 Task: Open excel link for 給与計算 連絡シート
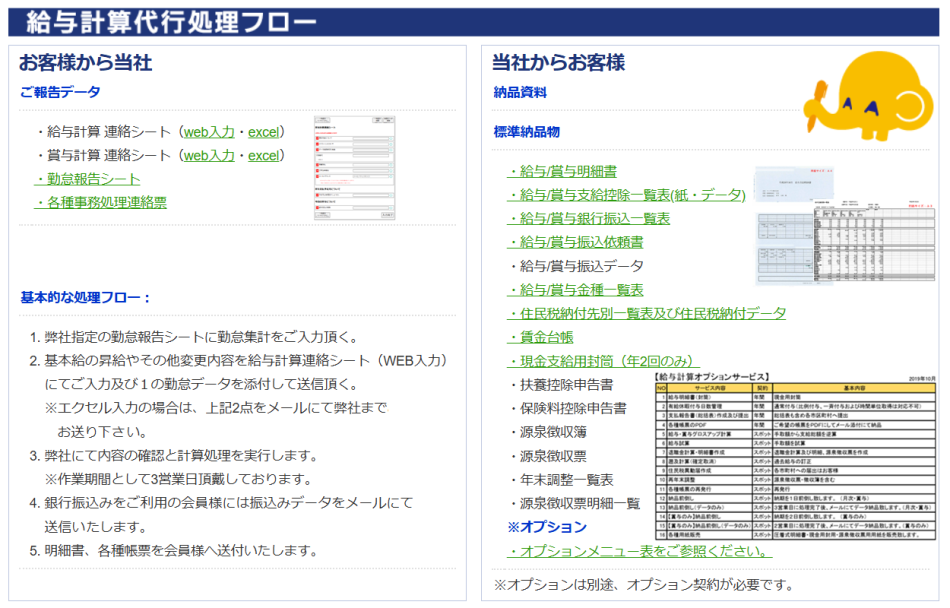[264, 131]
